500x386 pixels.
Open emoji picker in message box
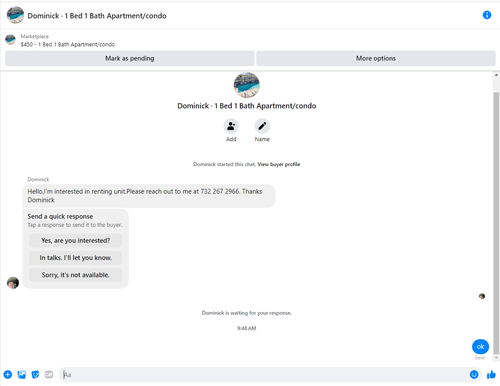[x=474, y=374]
